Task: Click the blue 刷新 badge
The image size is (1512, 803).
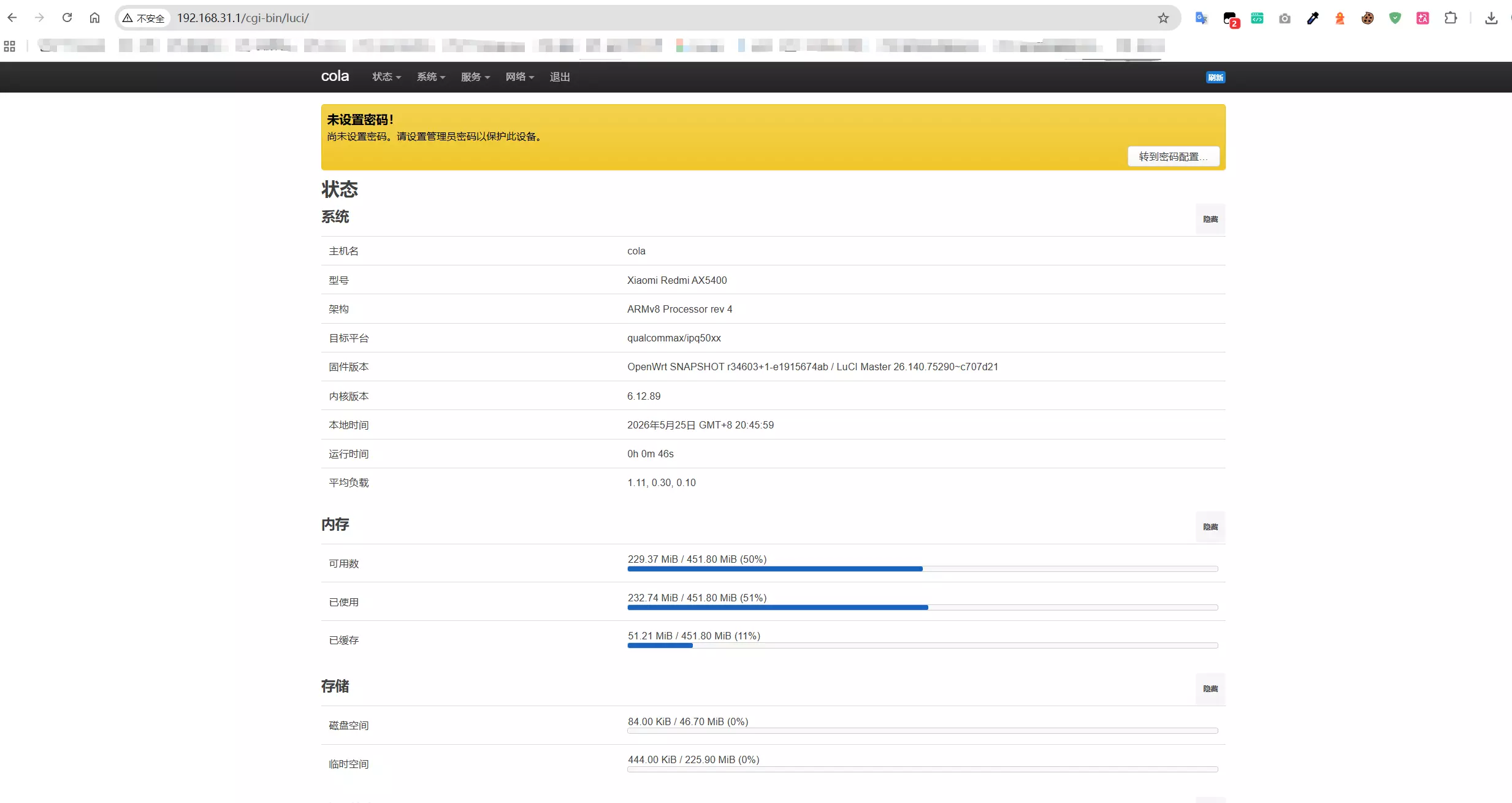Action: point(1215,77)
